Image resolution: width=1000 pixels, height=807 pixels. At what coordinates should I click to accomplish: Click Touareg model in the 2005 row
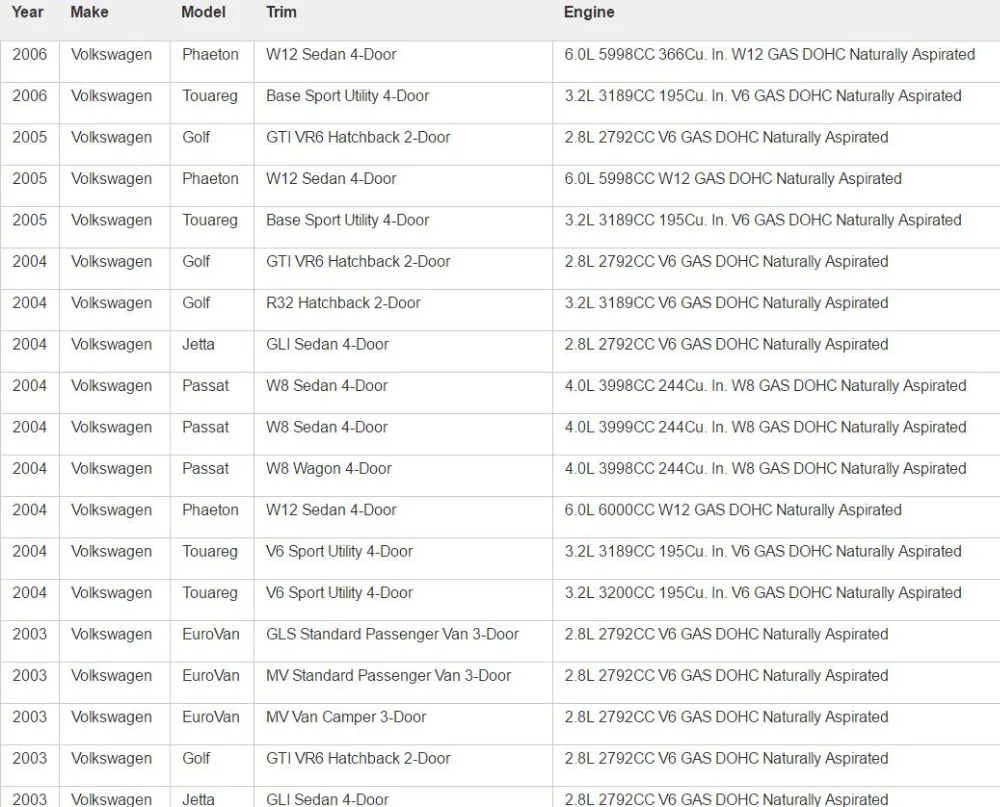[210, 221]
